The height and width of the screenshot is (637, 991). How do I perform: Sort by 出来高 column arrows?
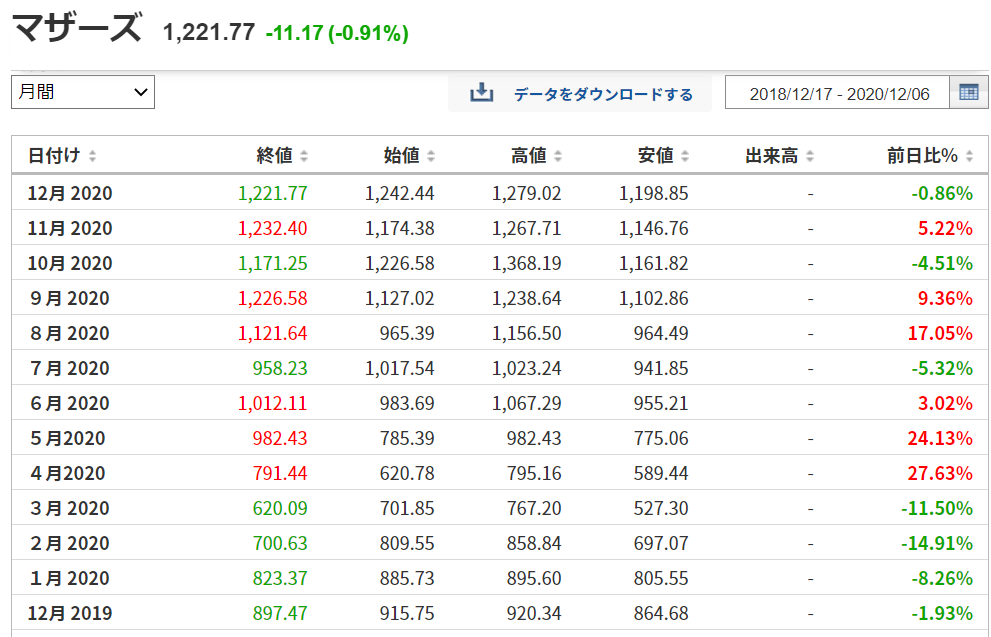tap(810, 157)
